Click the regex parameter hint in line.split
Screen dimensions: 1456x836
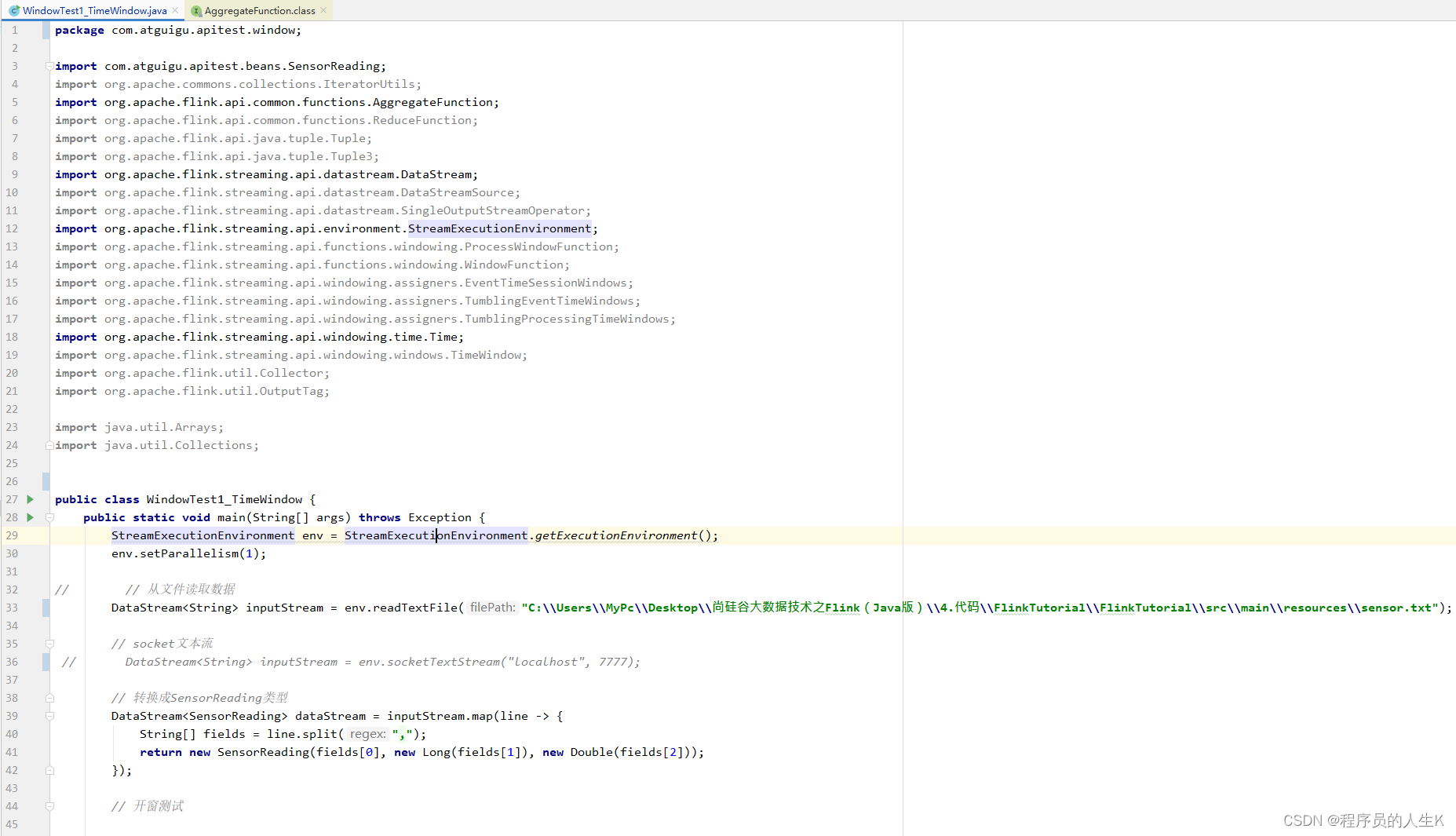368,734
